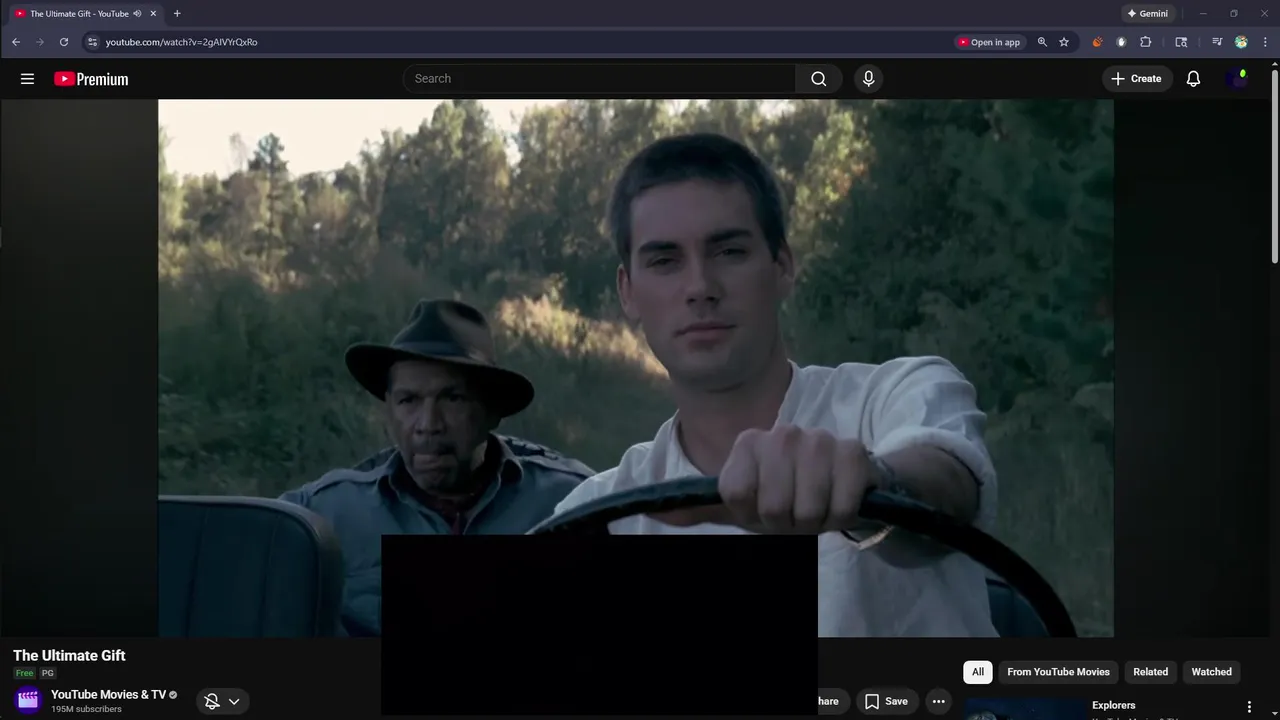Click the 195M subscribers text
This screenshot has width=1280, height=720.
[x=86, y=709]
